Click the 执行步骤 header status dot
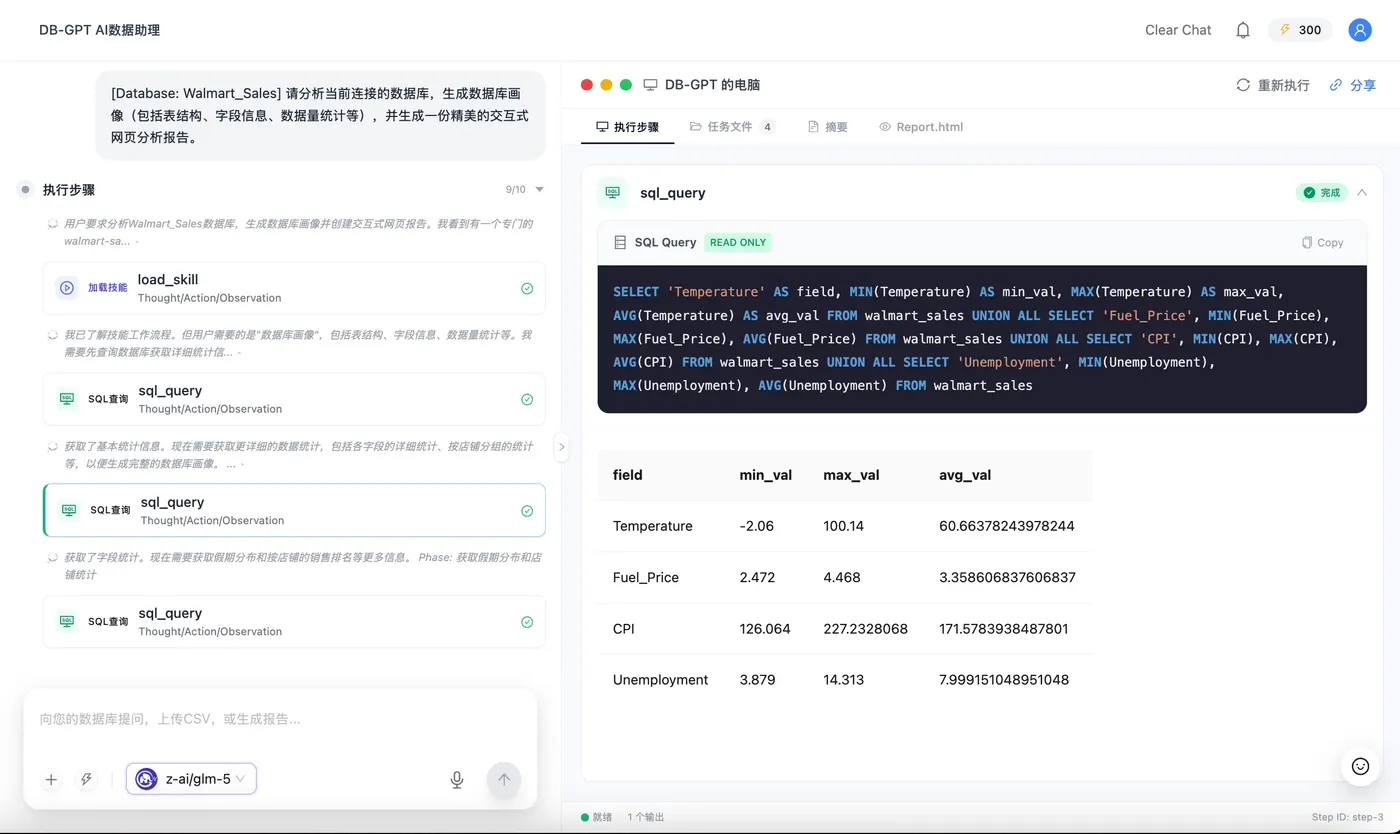The image size is (1400, 834). point(26,189)
